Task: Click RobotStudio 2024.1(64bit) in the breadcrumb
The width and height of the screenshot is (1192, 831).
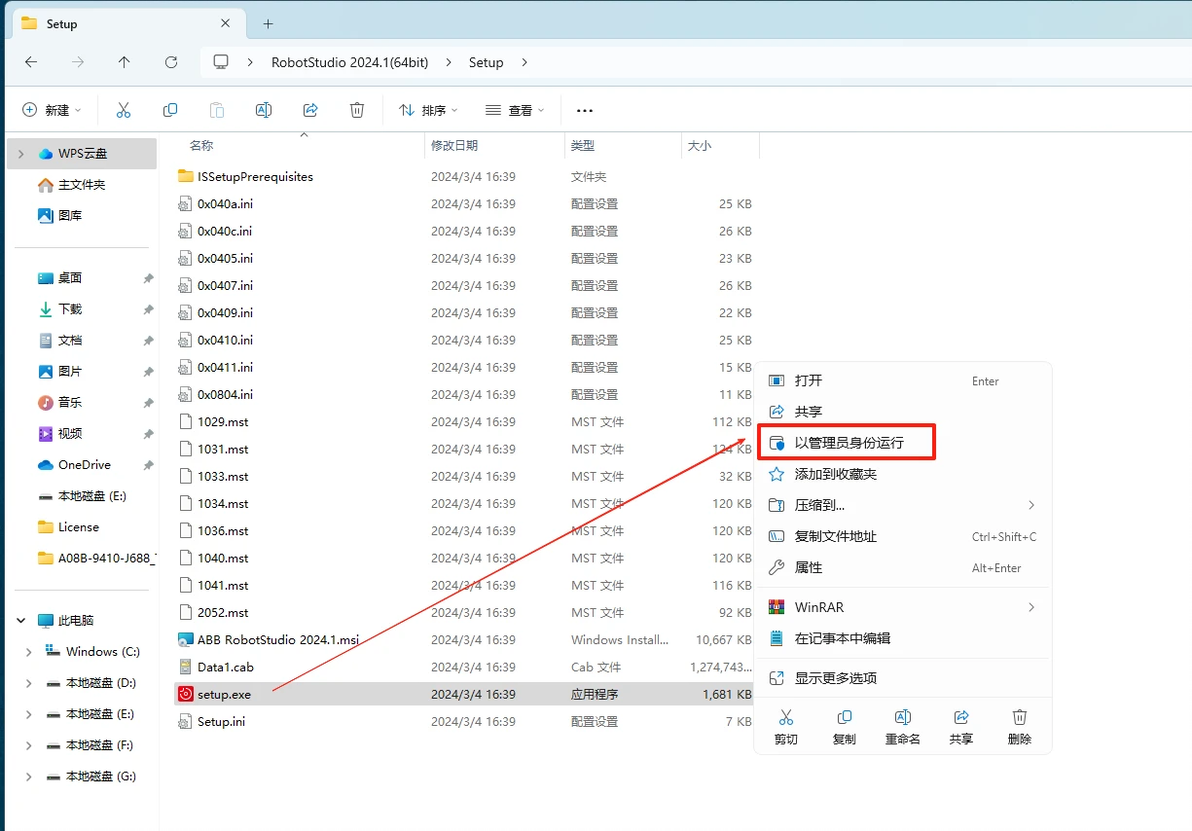Action: click(350, 62)
